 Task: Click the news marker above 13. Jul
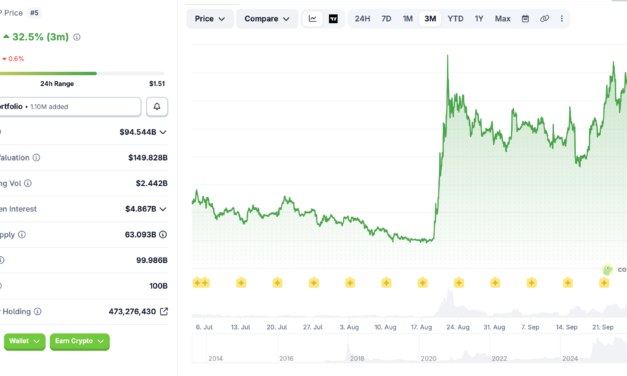[241, 283]
